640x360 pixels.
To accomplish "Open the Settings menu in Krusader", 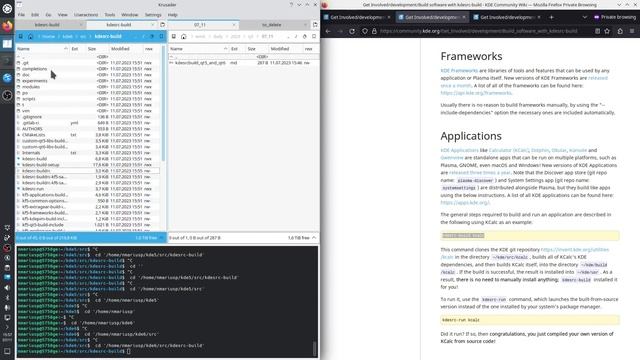I will coord(153,15).
